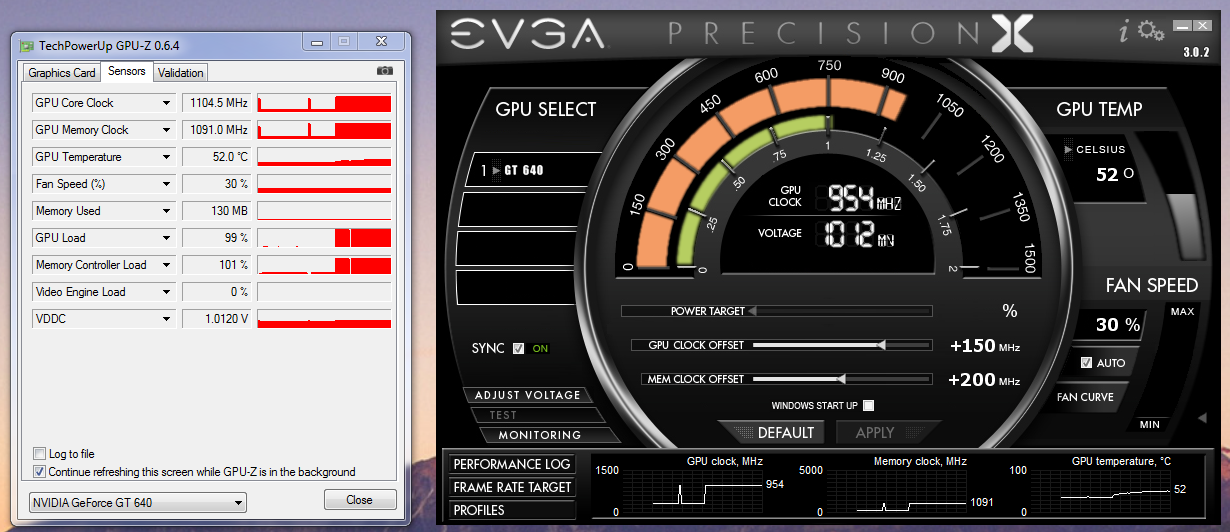Enable the Windows Start Up checkbox
The image size is (1230, 532).
pyautogui.click(x=868, y=405)
